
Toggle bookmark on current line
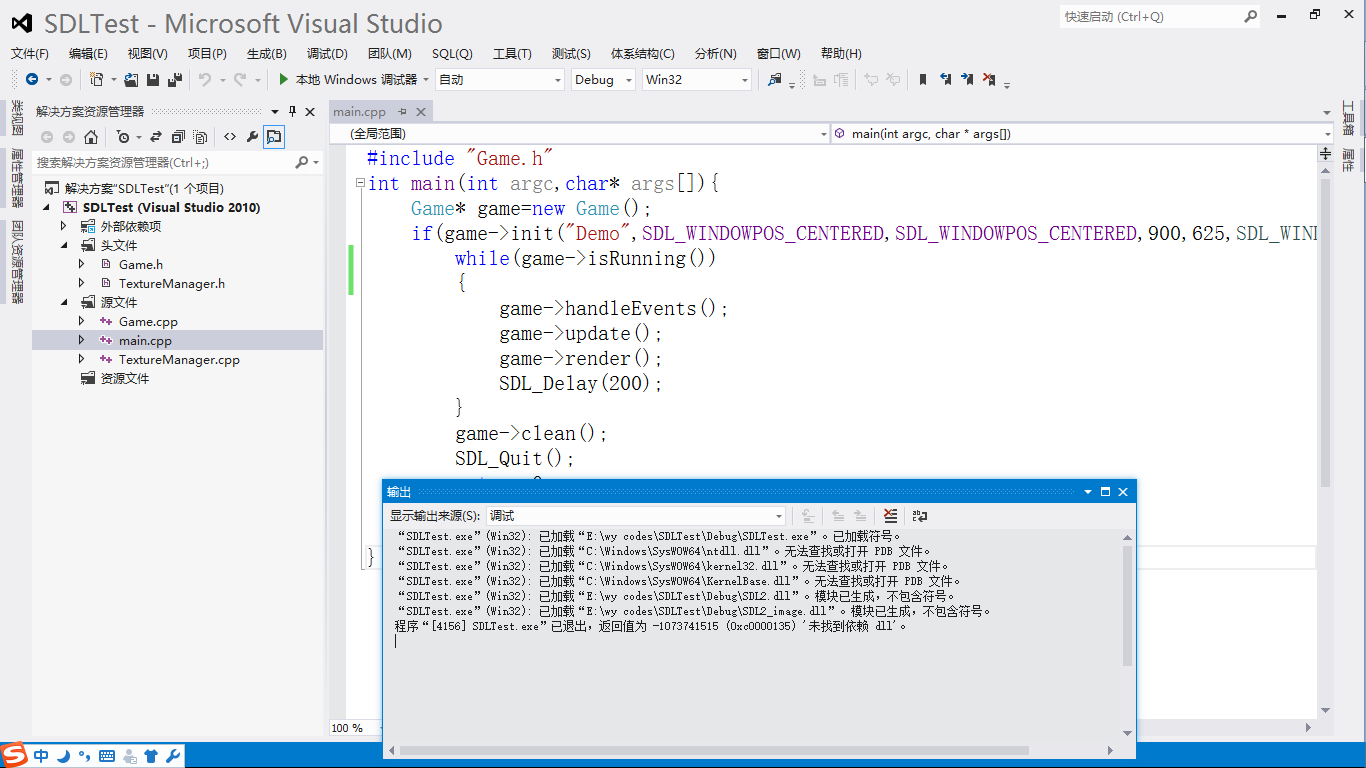(x=923, y=79)
